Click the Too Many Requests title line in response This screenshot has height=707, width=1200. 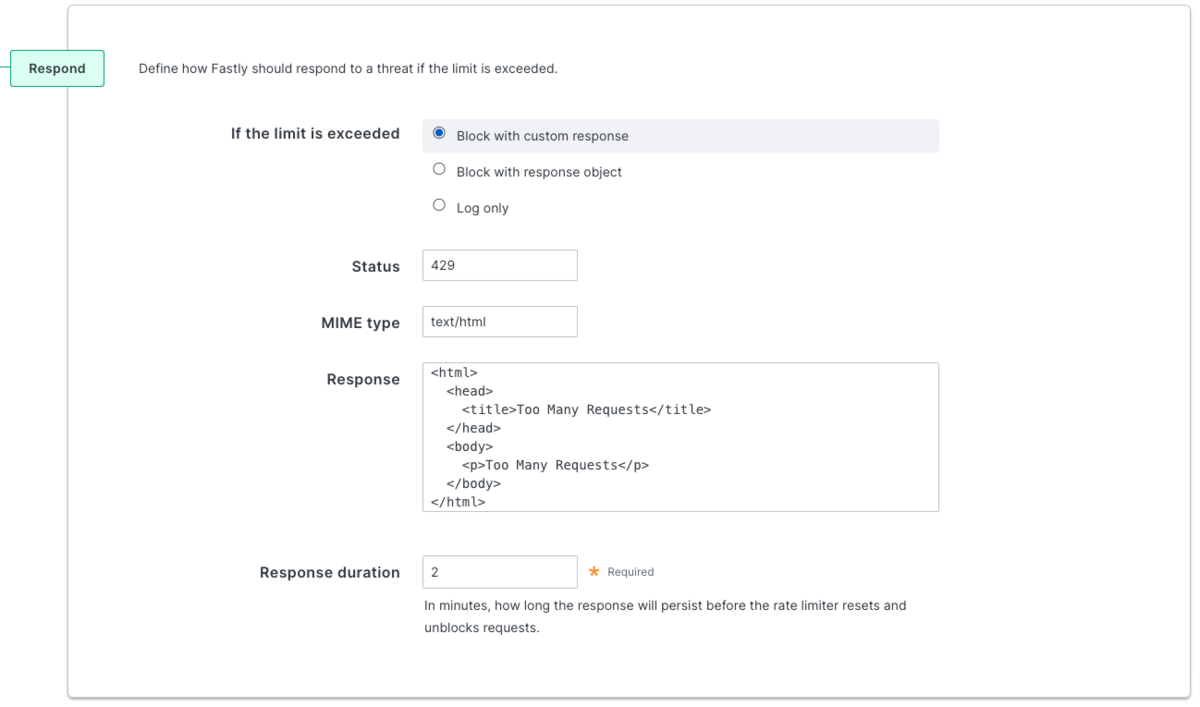[x=586, y=409]
